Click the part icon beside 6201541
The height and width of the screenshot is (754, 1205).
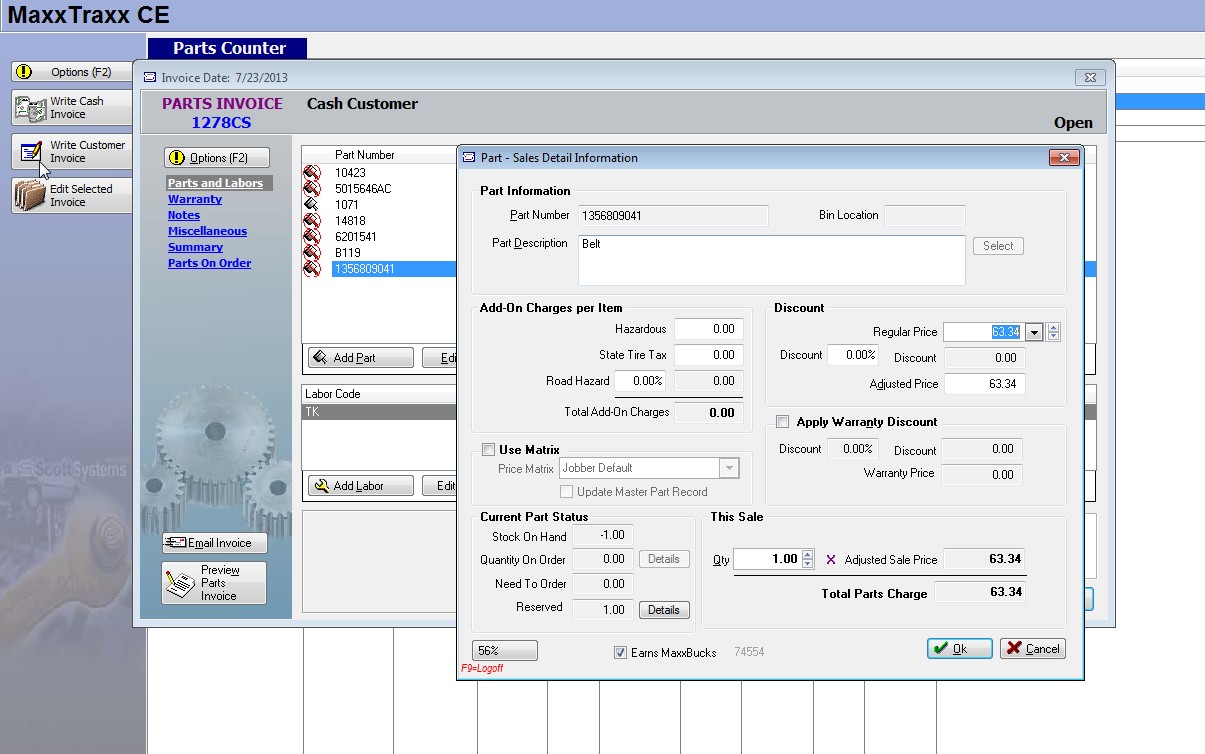313,237
